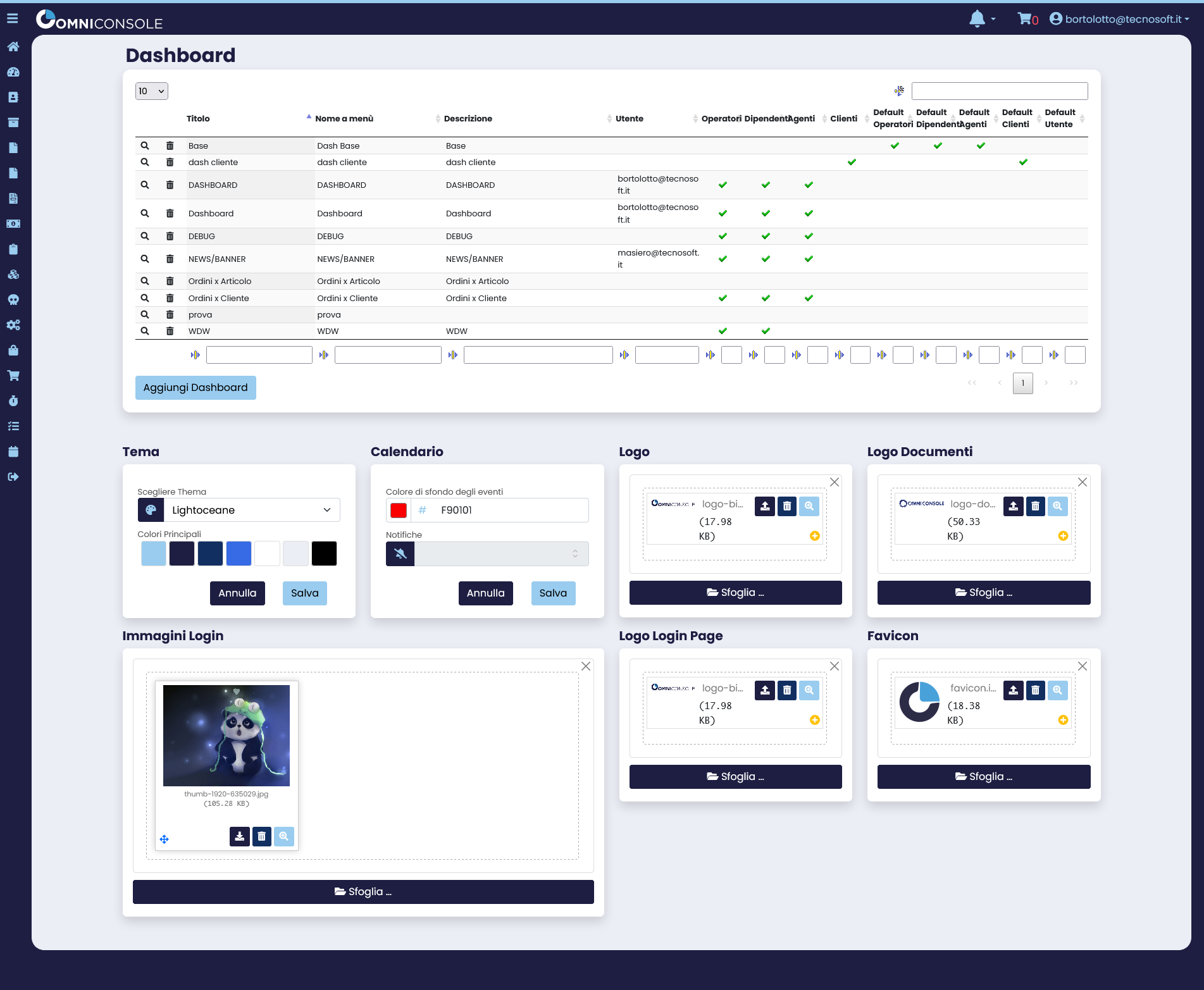Toggle Clienti checkmark on dash cliente row
Viewport: 1204px width, 990px height.
[x=852, y=162]
